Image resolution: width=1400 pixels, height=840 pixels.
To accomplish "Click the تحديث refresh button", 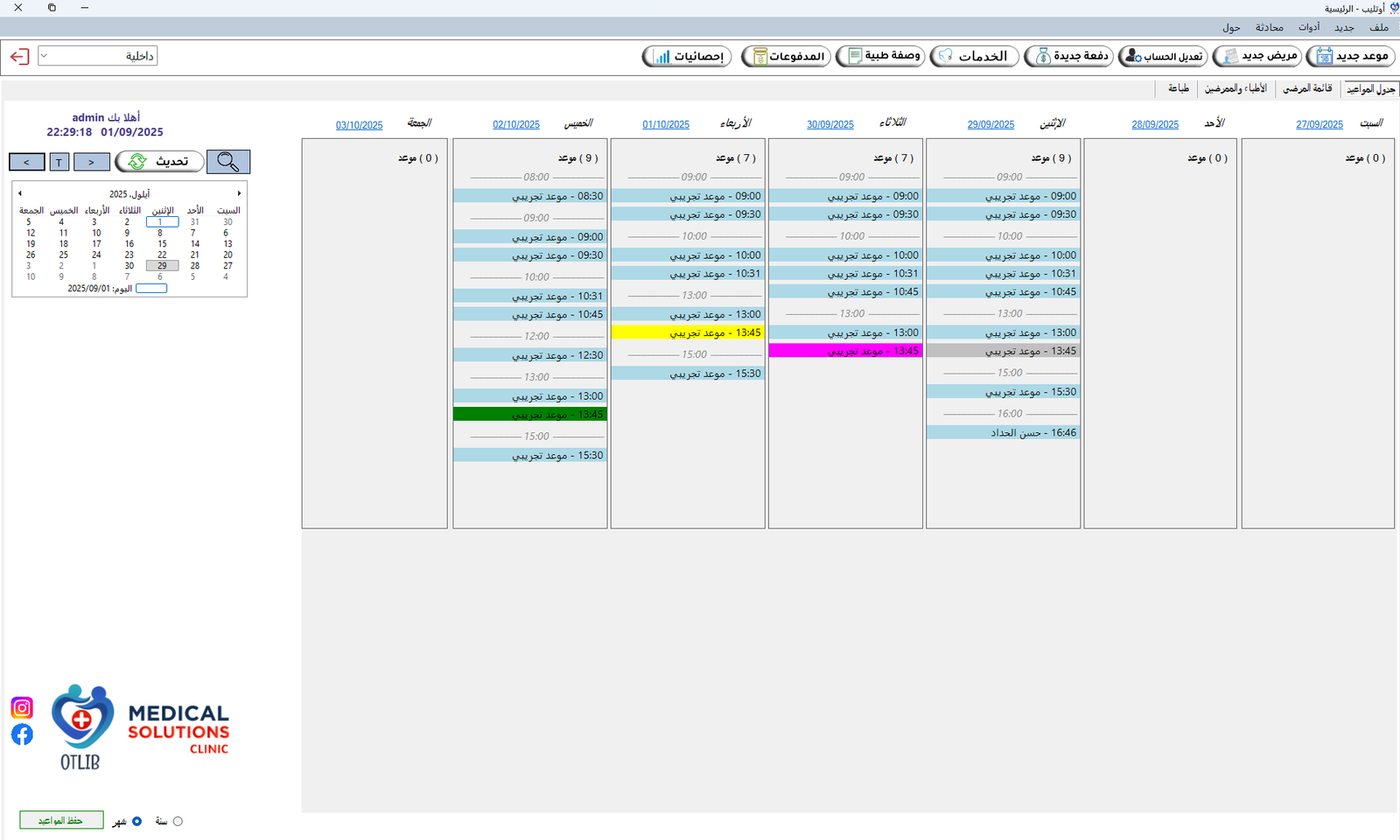I will point(159,162).
